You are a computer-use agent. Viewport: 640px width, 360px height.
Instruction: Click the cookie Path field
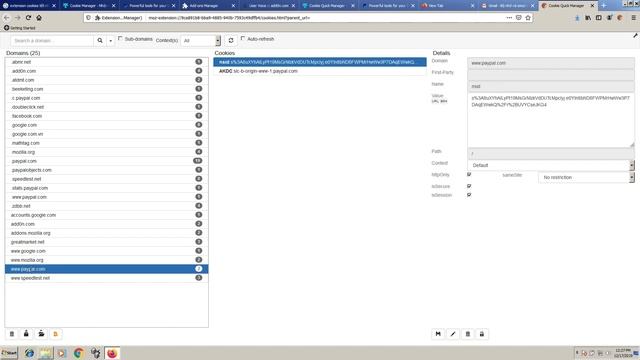551,153
